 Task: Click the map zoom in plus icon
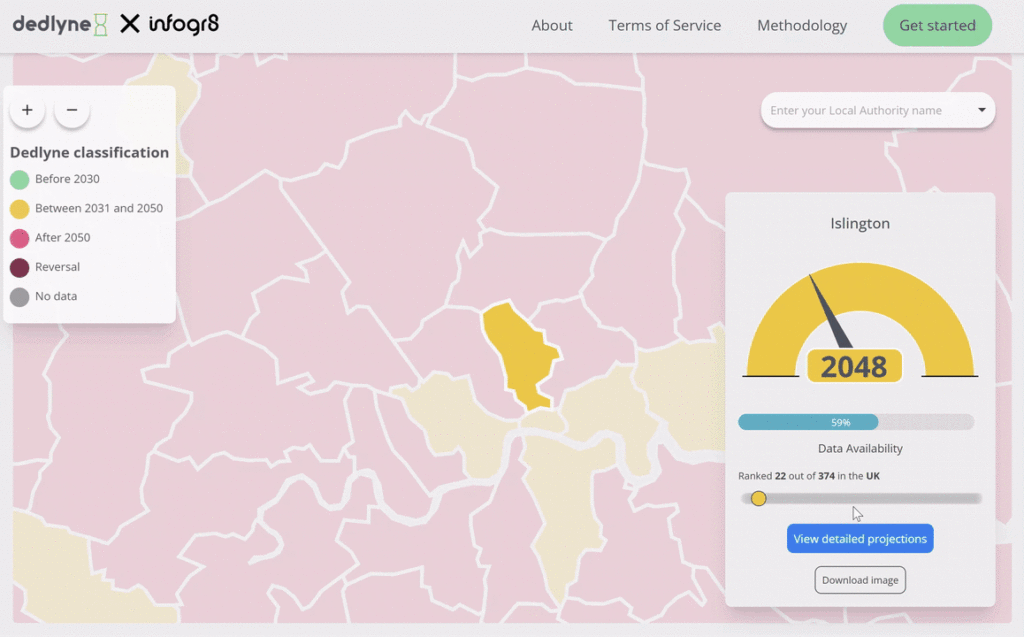(27, 110)
